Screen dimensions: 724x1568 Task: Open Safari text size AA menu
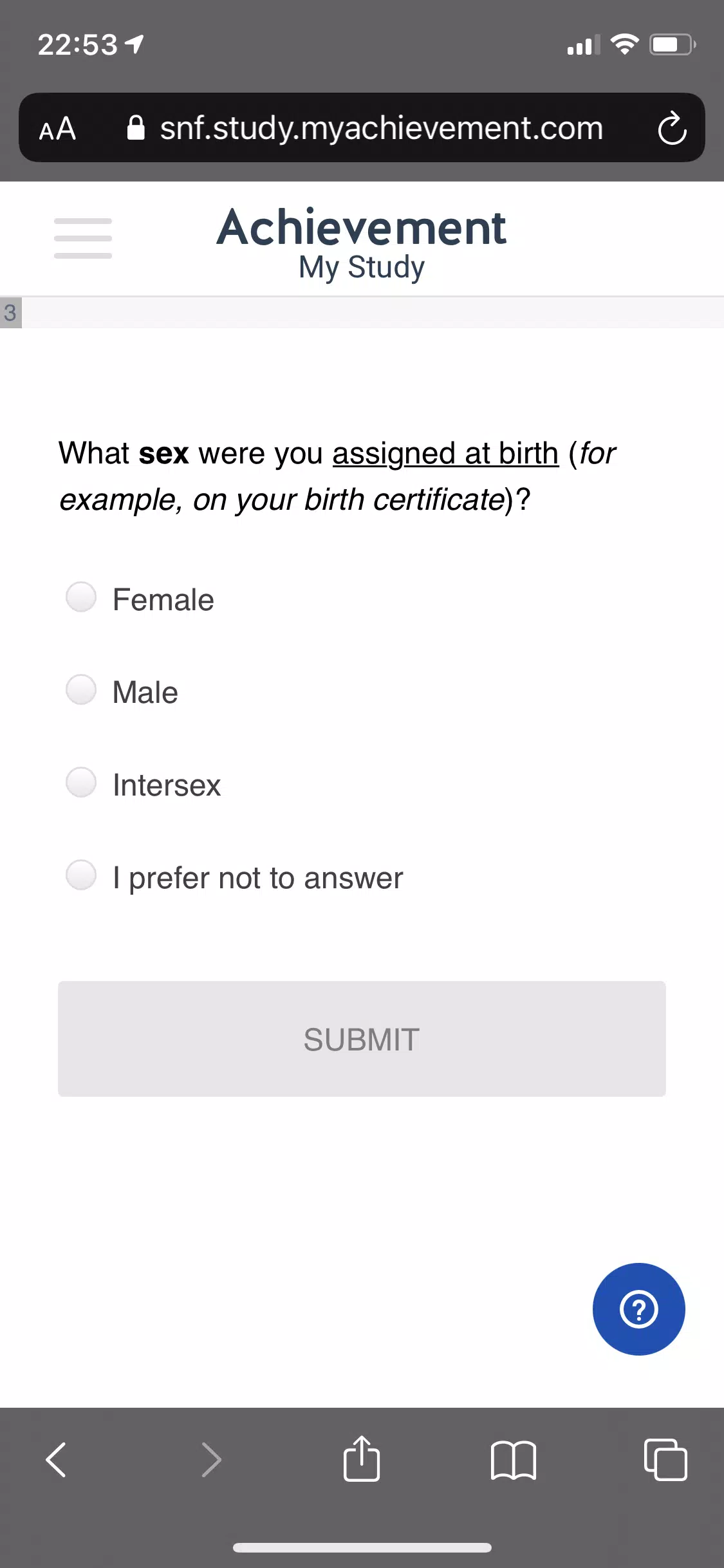(58, 129)
